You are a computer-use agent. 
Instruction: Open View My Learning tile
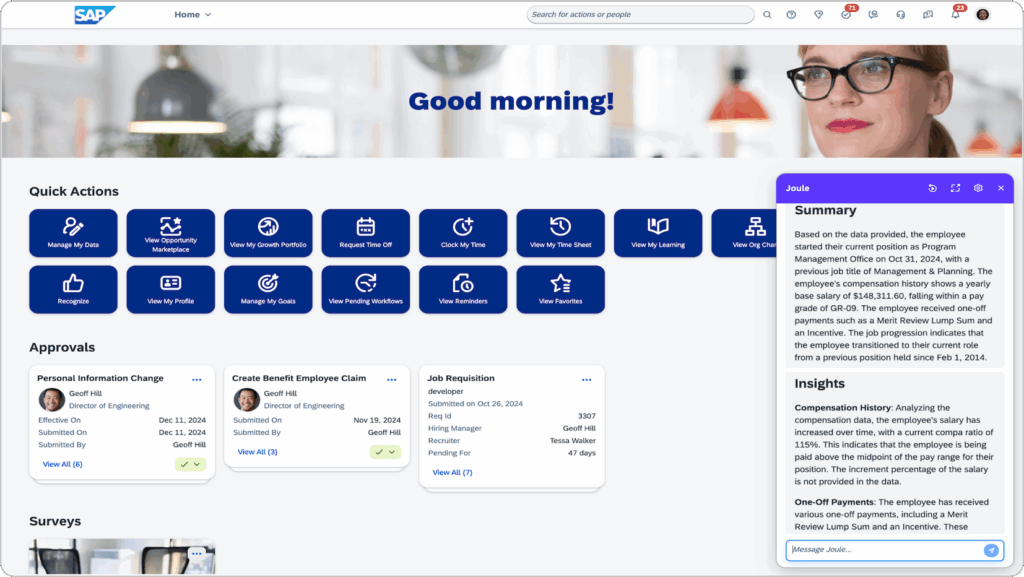(658, 233)
